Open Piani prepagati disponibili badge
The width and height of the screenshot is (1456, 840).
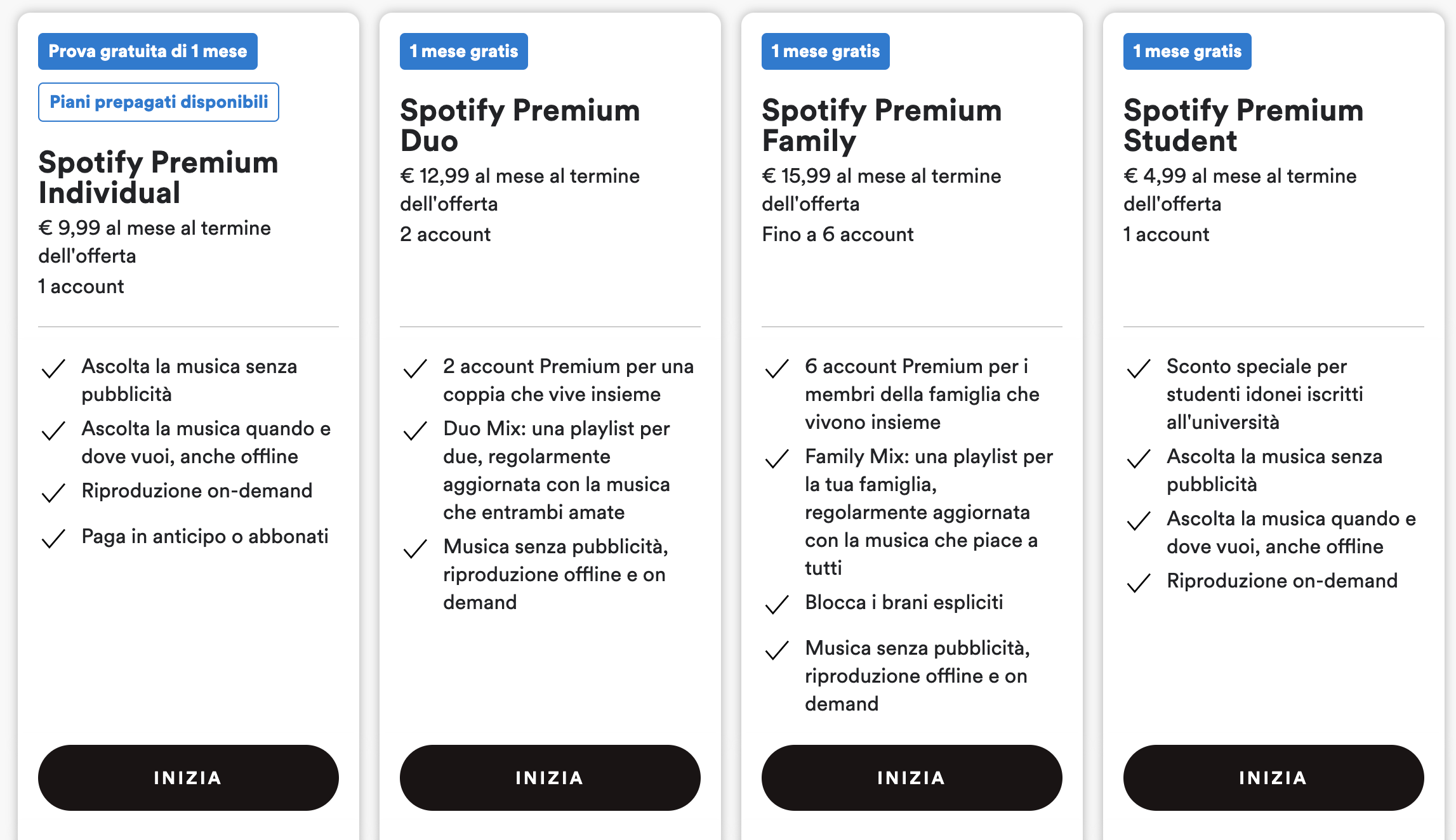(159, 102)
